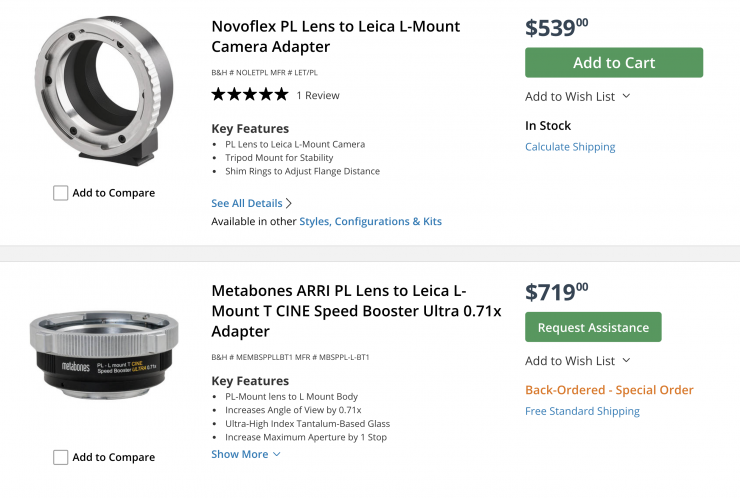The height and width of the screenshot is (498, 740).
Task: Expand Add to Wish List under $539
Action: click(x=578, y=96)
